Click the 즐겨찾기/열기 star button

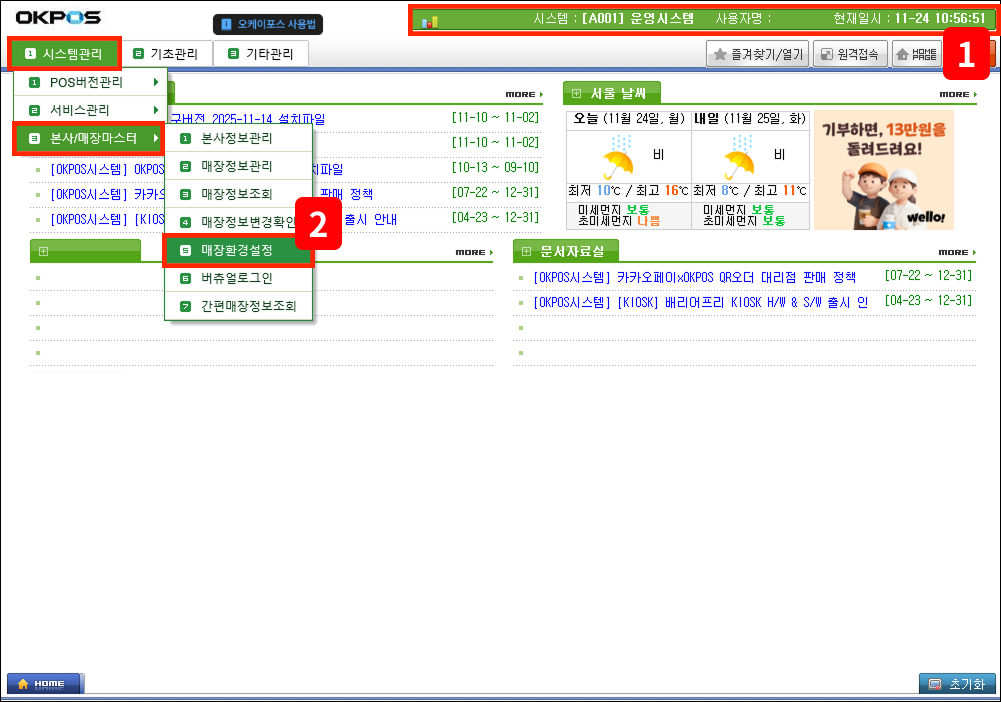pyautogui.click(x=757, y=55)
